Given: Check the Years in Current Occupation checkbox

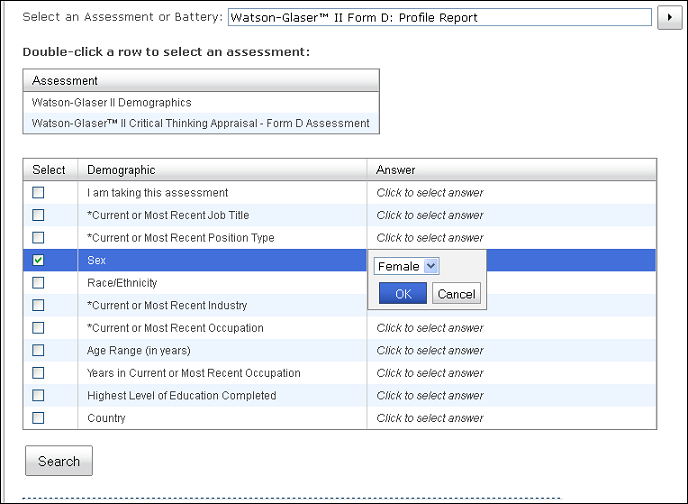Looking at the screenshot, I should pos(38,373).
